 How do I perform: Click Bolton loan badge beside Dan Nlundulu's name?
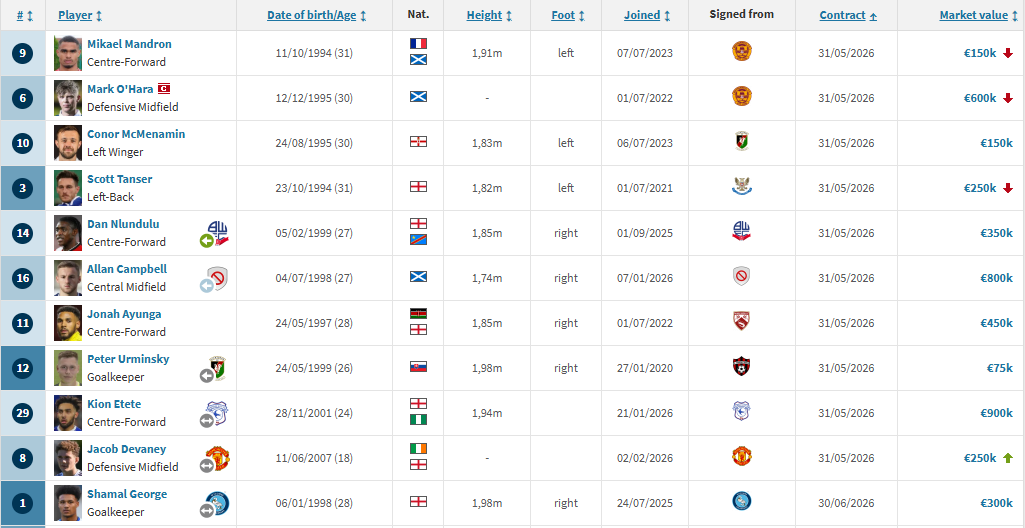214,234
